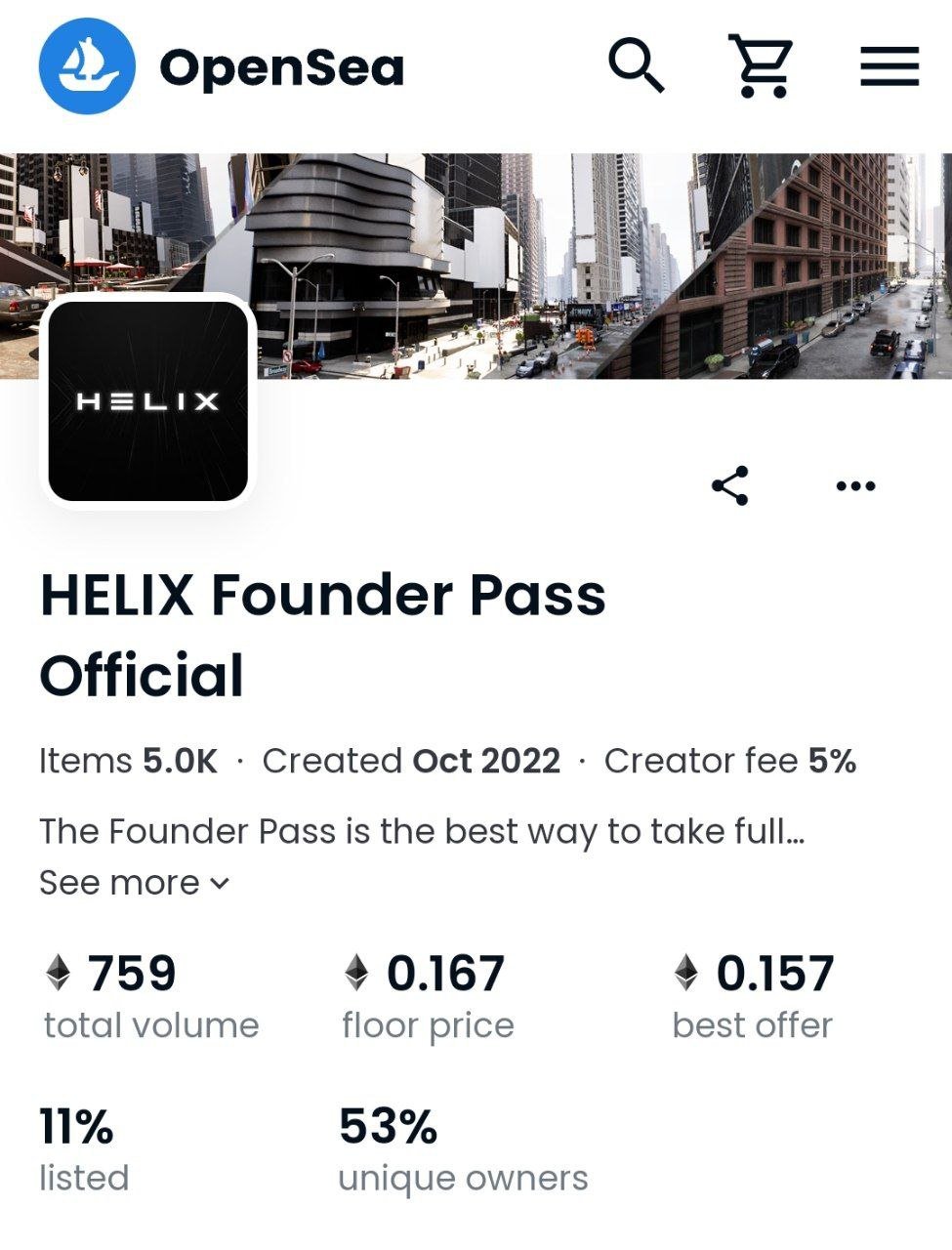Select the 759 total volume stat
Image resolution: width=952 pixels, height=1250 pixels.
(151, 997)
